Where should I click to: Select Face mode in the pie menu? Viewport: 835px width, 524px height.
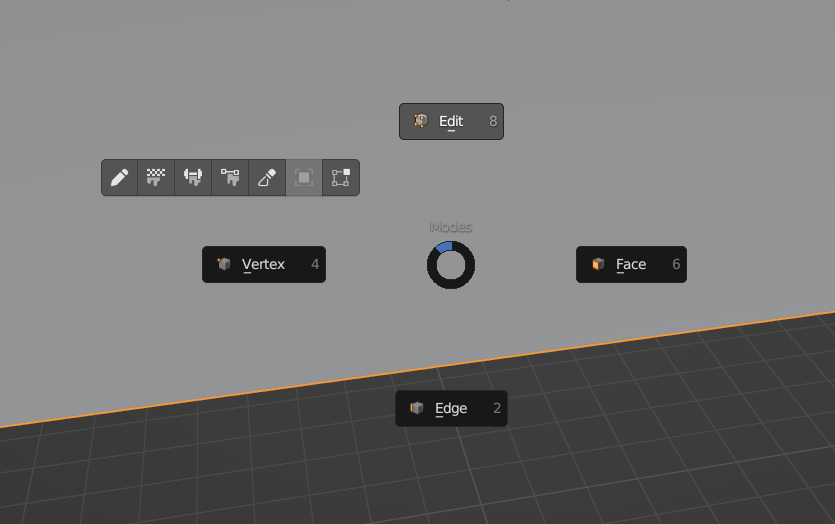[x=631, y=264]
